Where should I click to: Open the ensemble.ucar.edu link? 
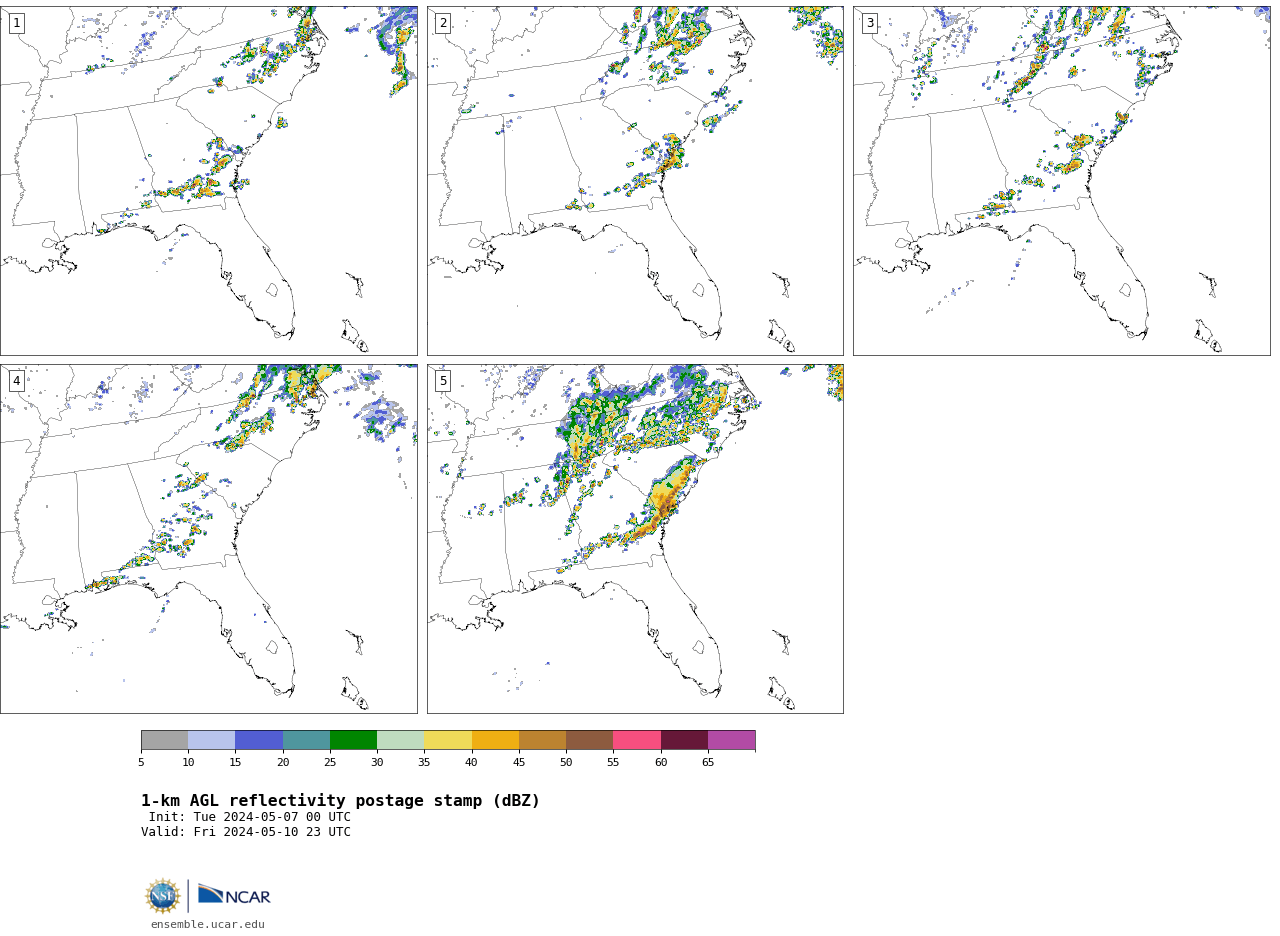point(208,925)
